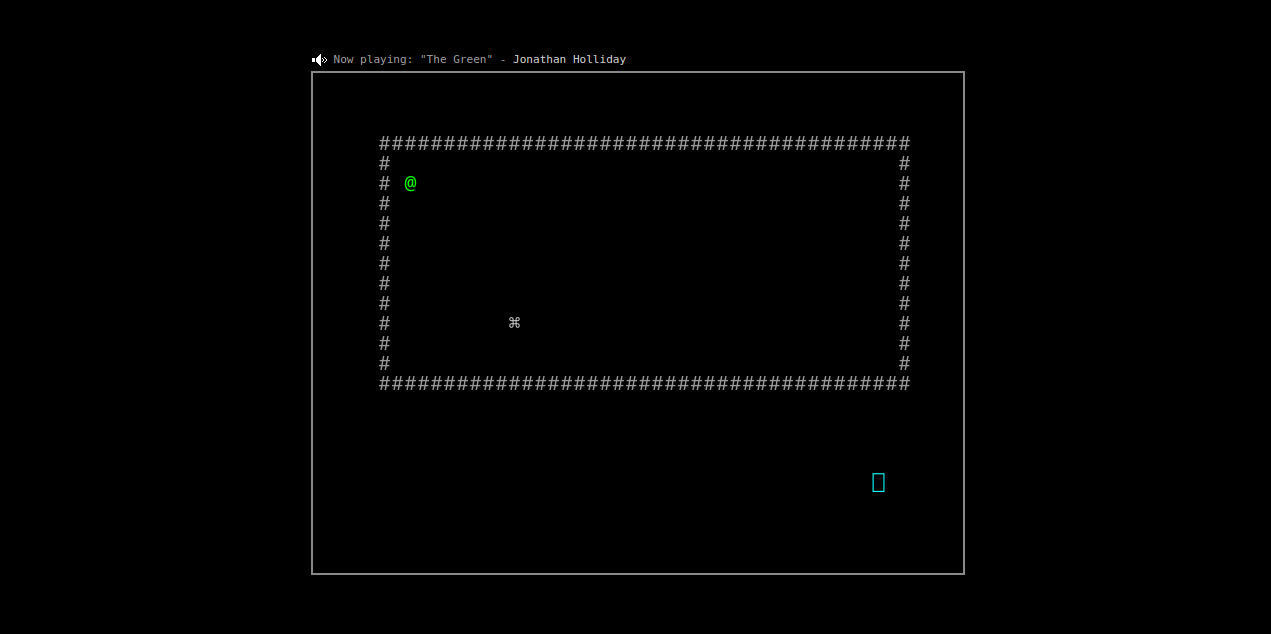Click the floor tile just left of ⌘

[501, 323]
